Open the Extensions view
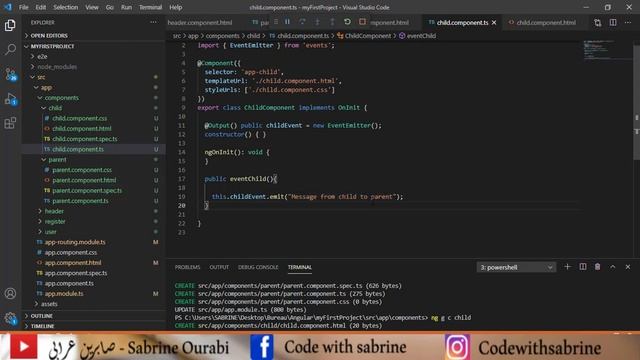The width and height of the screenshot is (640, 360). tap(10, 123)
